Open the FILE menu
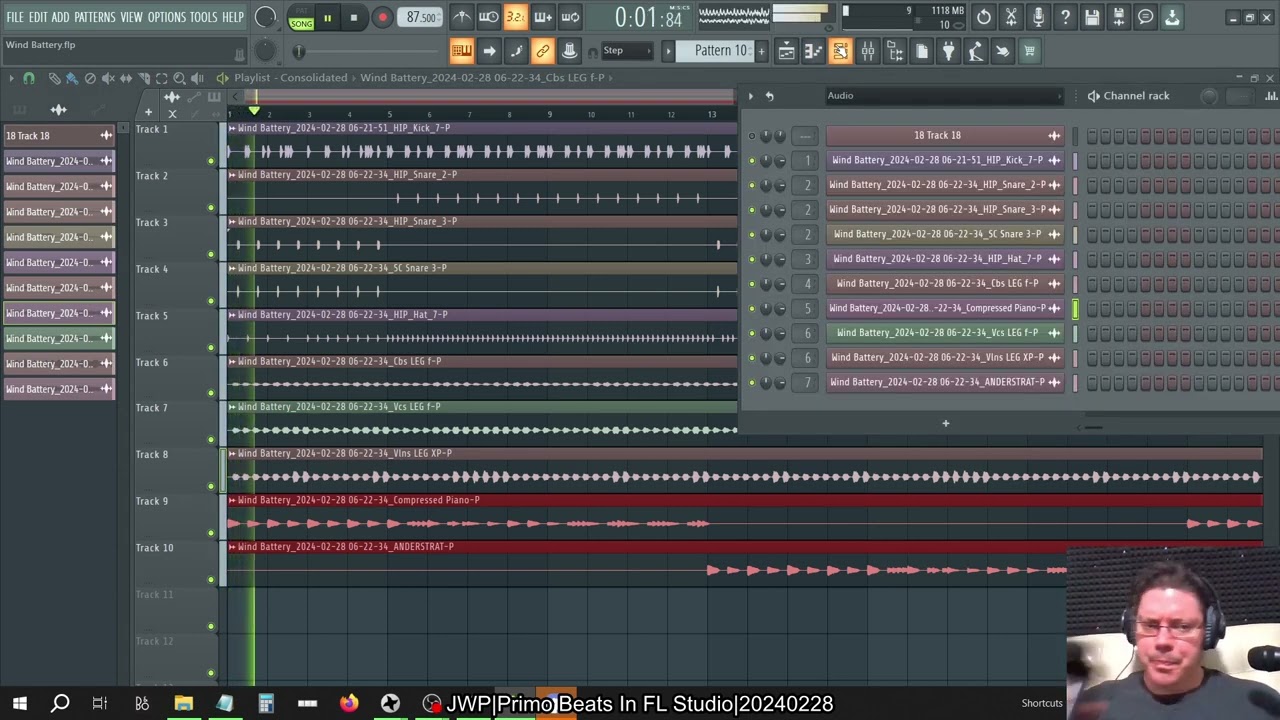 click(15, 17)
